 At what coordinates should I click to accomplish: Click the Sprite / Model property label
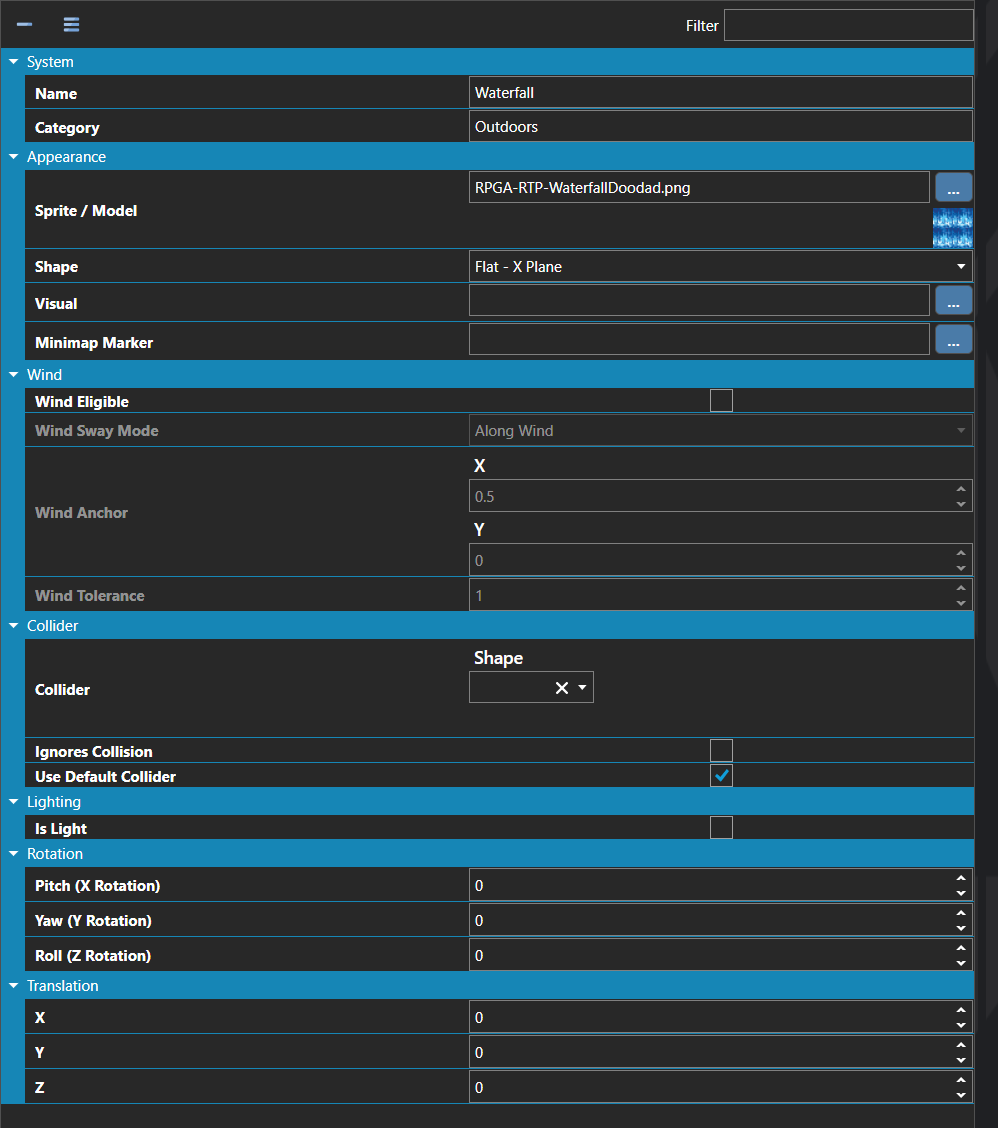tap(86, 211)
